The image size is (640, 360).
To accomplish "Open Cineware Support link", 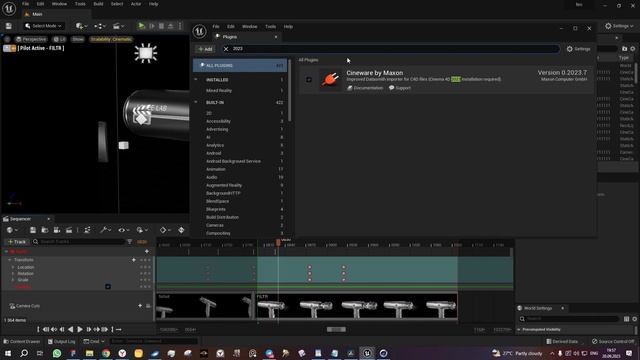I will (x=400, y=88).
